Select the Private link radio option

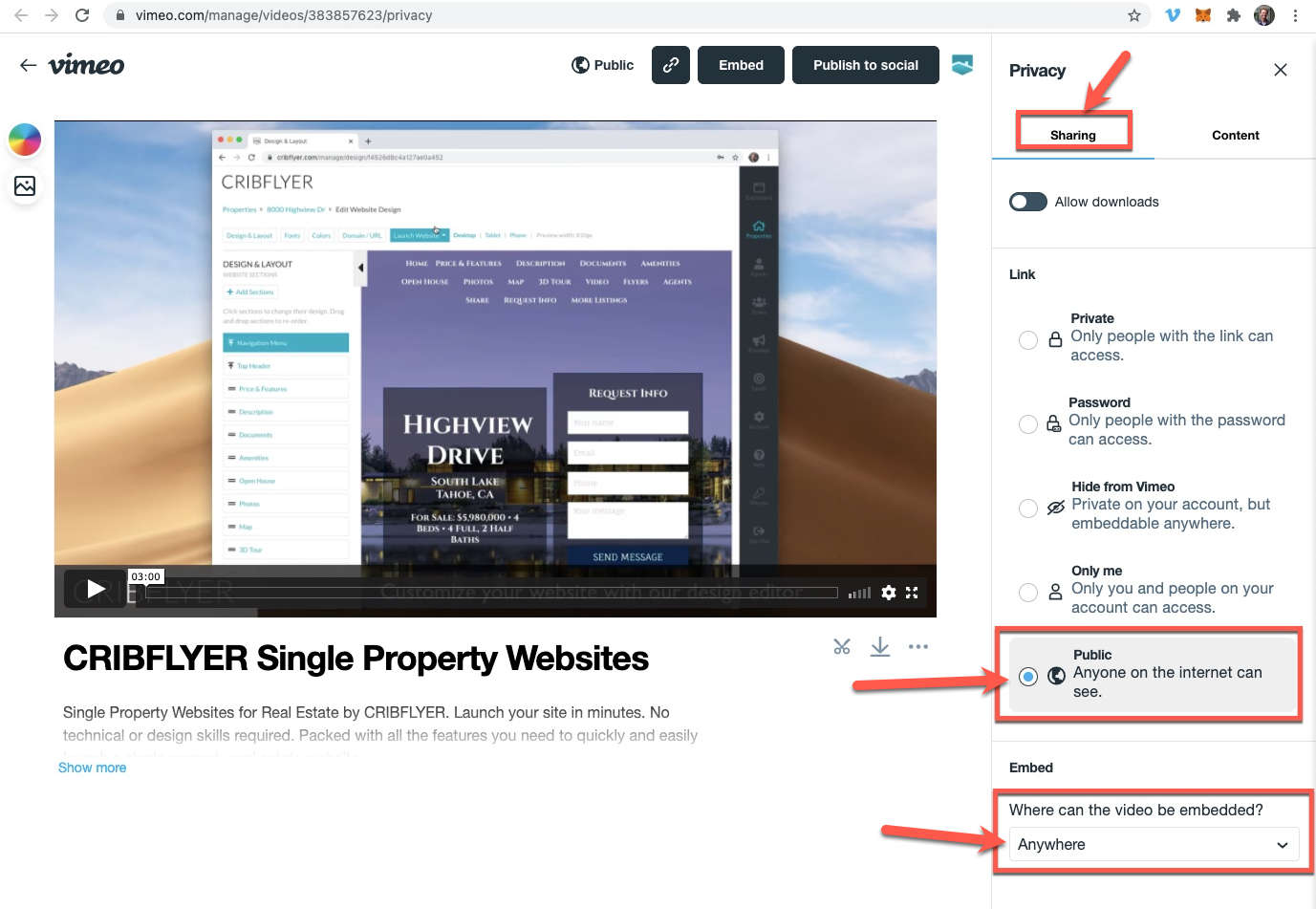[1028, 340]
